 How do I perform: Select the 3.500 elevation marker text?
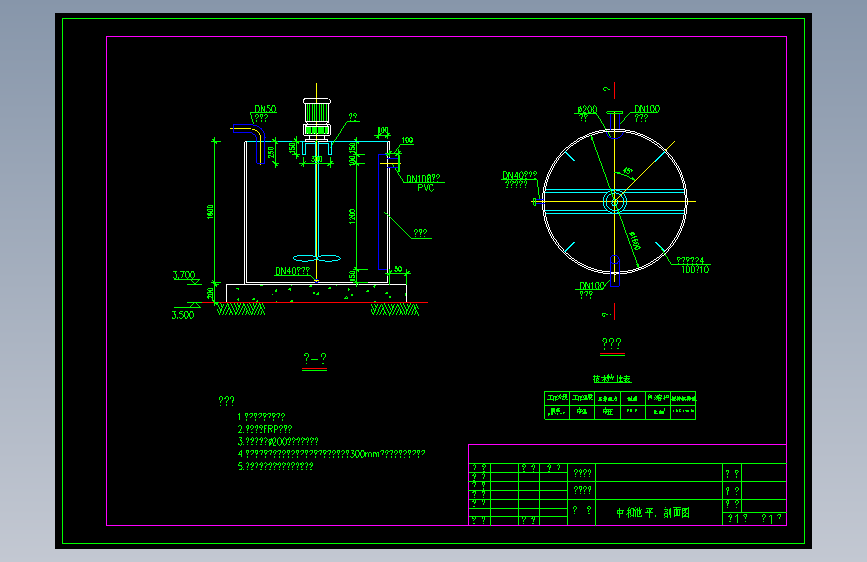pyautogui.click(x=183, y=315)
